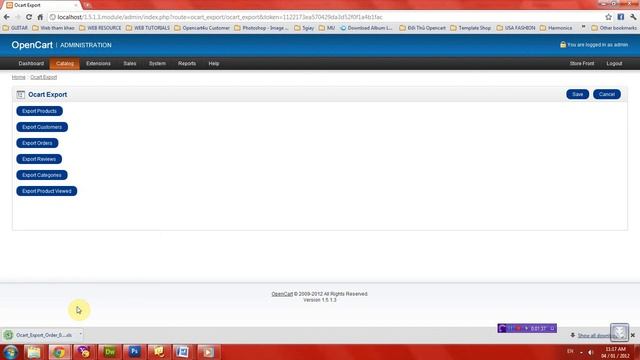Open Windows Explorer taskbar icon
Viewport: 640px width, 360px height.
[x=34, y=352]
